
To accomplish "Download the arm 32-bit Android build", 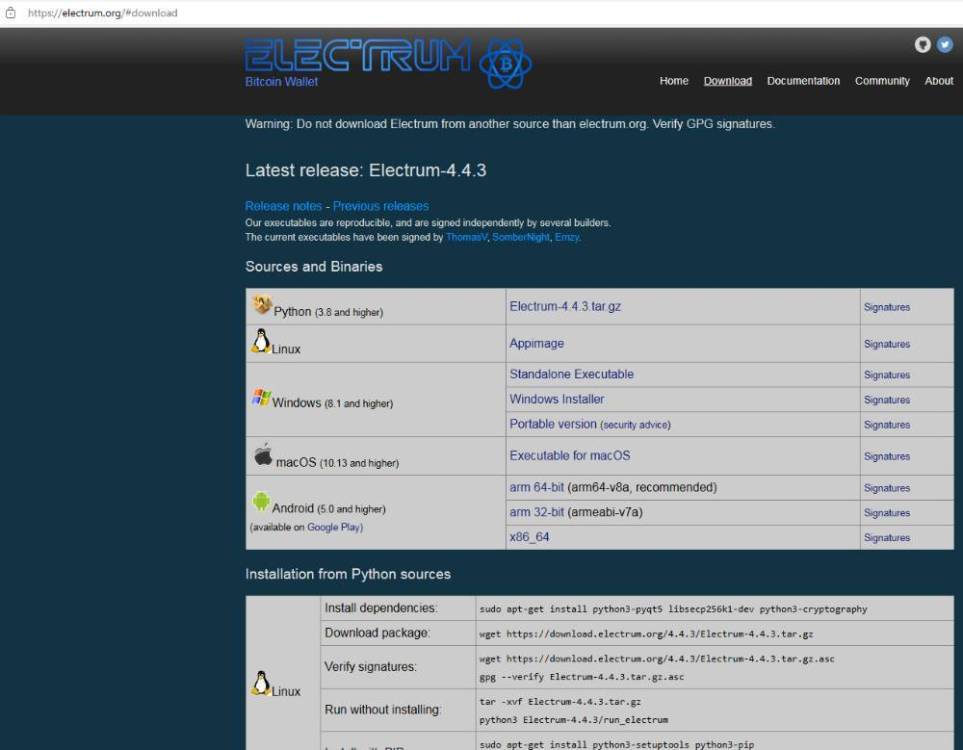I will tap(536, 512).
